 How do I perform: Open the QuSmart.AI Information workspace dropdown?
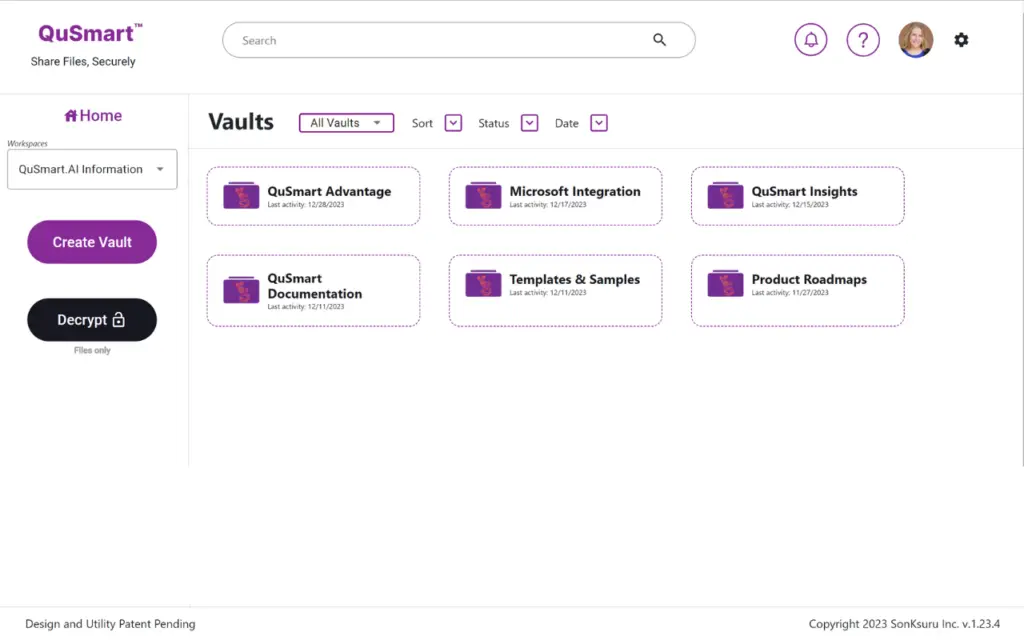coord(92,169)
